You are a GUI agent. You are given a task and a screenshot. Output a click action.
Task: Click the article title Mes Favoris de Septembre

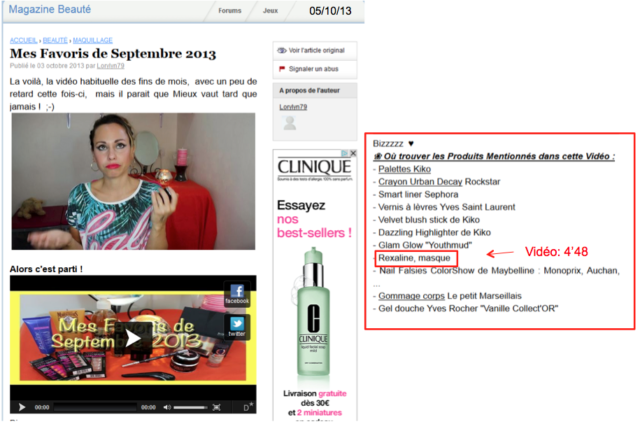[x=113, y=53]
